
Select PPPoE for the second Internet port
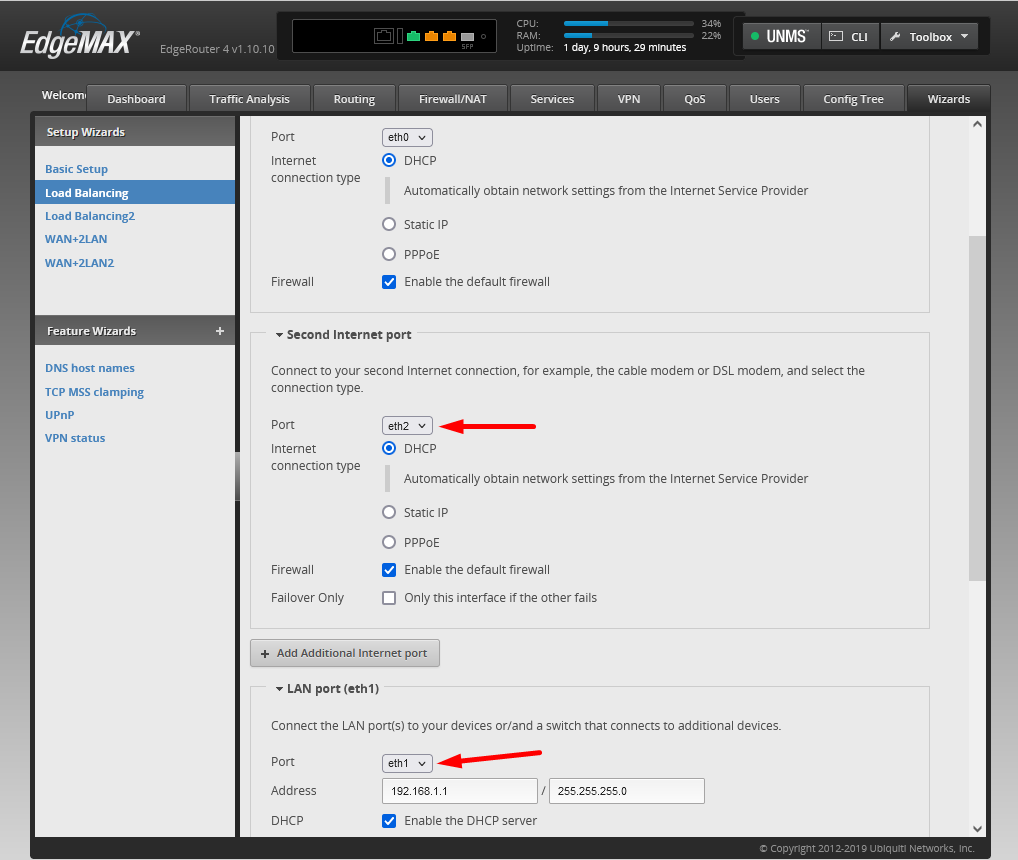[x=389, y=542]
